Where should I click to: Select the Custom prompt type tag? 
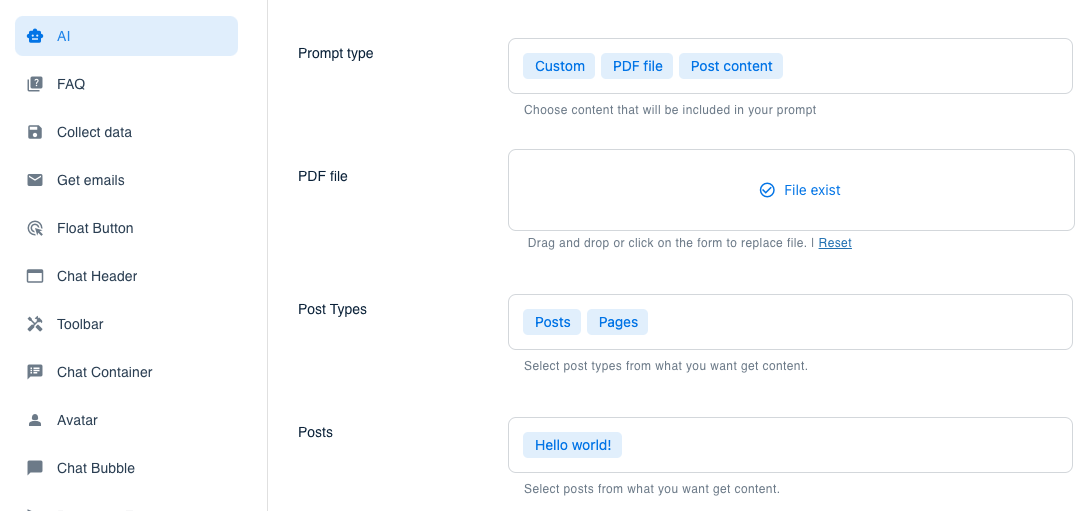(x=559, y=66)
